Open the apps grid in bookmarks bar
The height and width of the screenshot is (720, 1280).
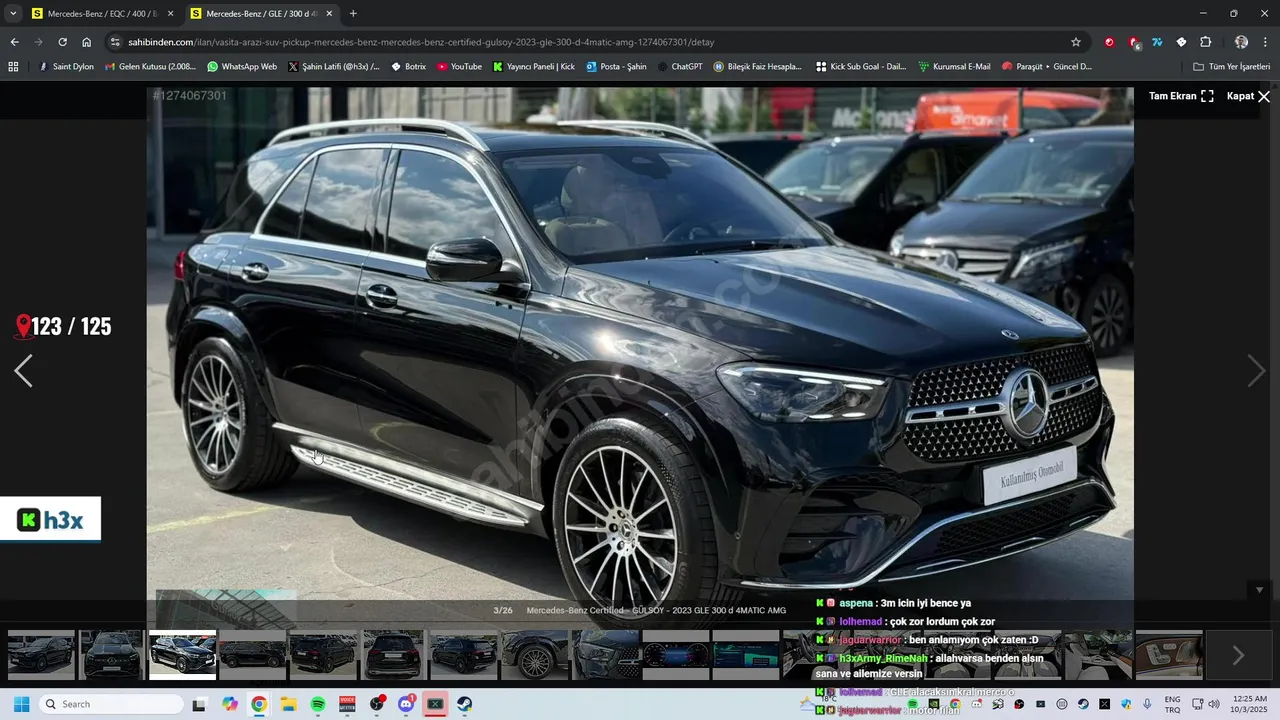(x=13, y=67)
